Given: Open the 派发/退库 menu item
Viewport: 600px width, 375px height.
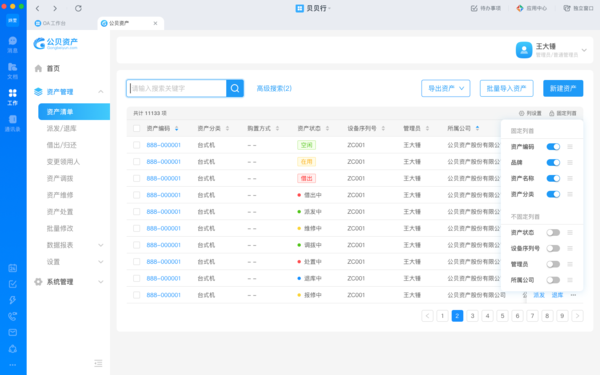Looking at the screenshot, I should (x=62, y=129).
